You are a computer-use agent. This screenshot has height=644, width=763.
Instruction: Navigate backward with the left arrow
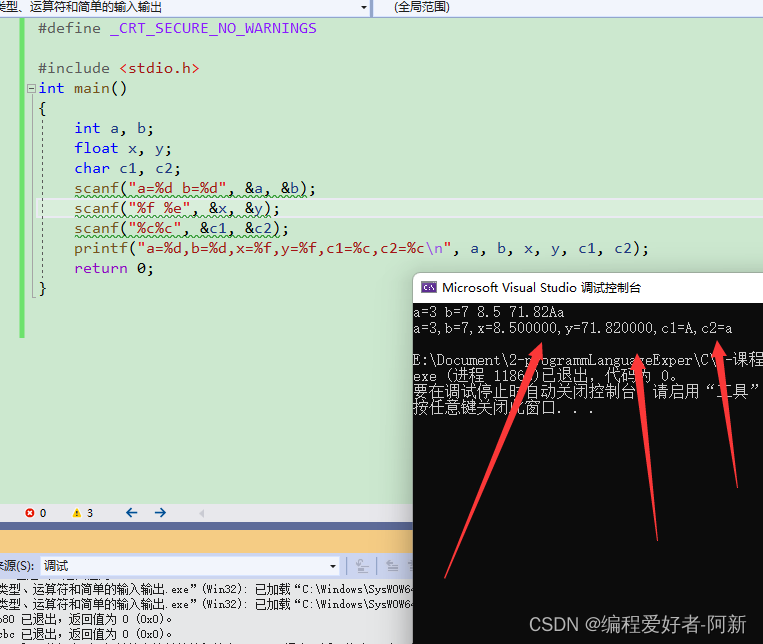[131, 513]
